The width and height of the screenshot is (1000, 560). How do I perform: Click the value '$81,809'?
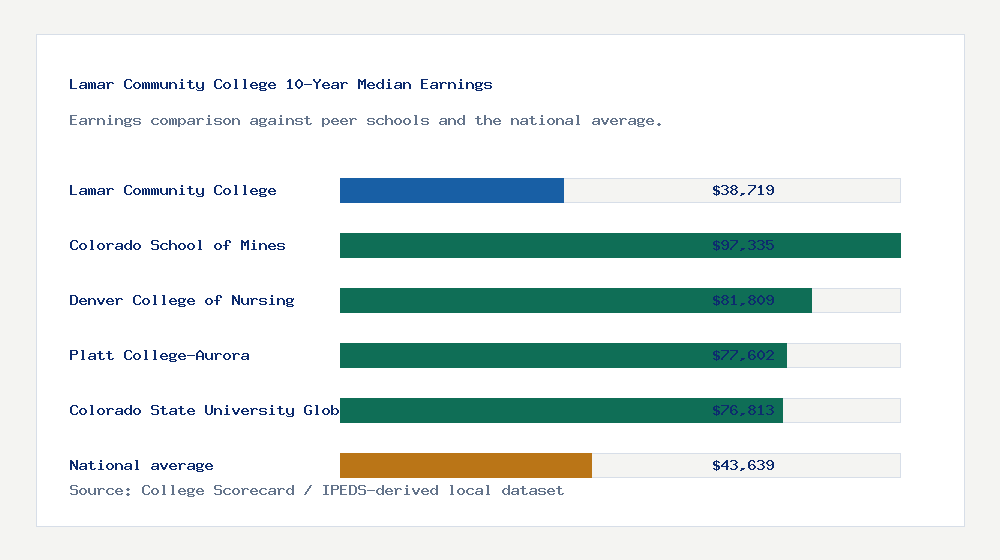coord(743,300)
